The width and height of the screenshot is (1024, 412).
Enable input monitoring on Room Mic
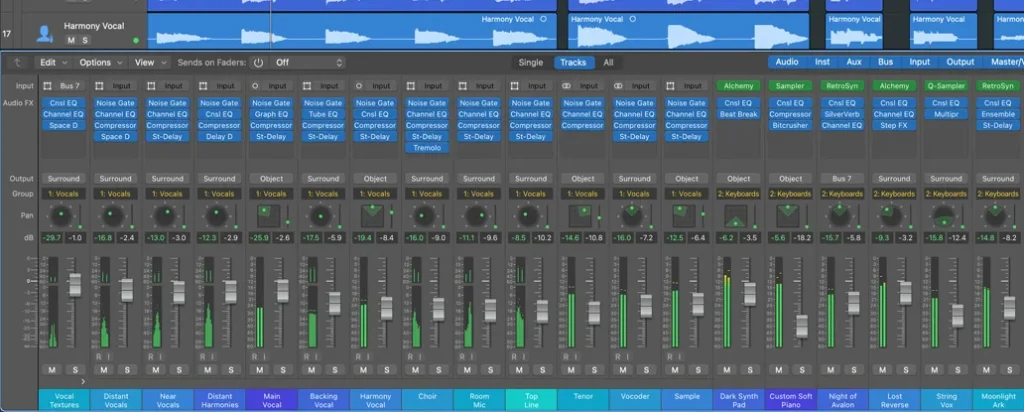pyautogui.click(x=470, y=357)
